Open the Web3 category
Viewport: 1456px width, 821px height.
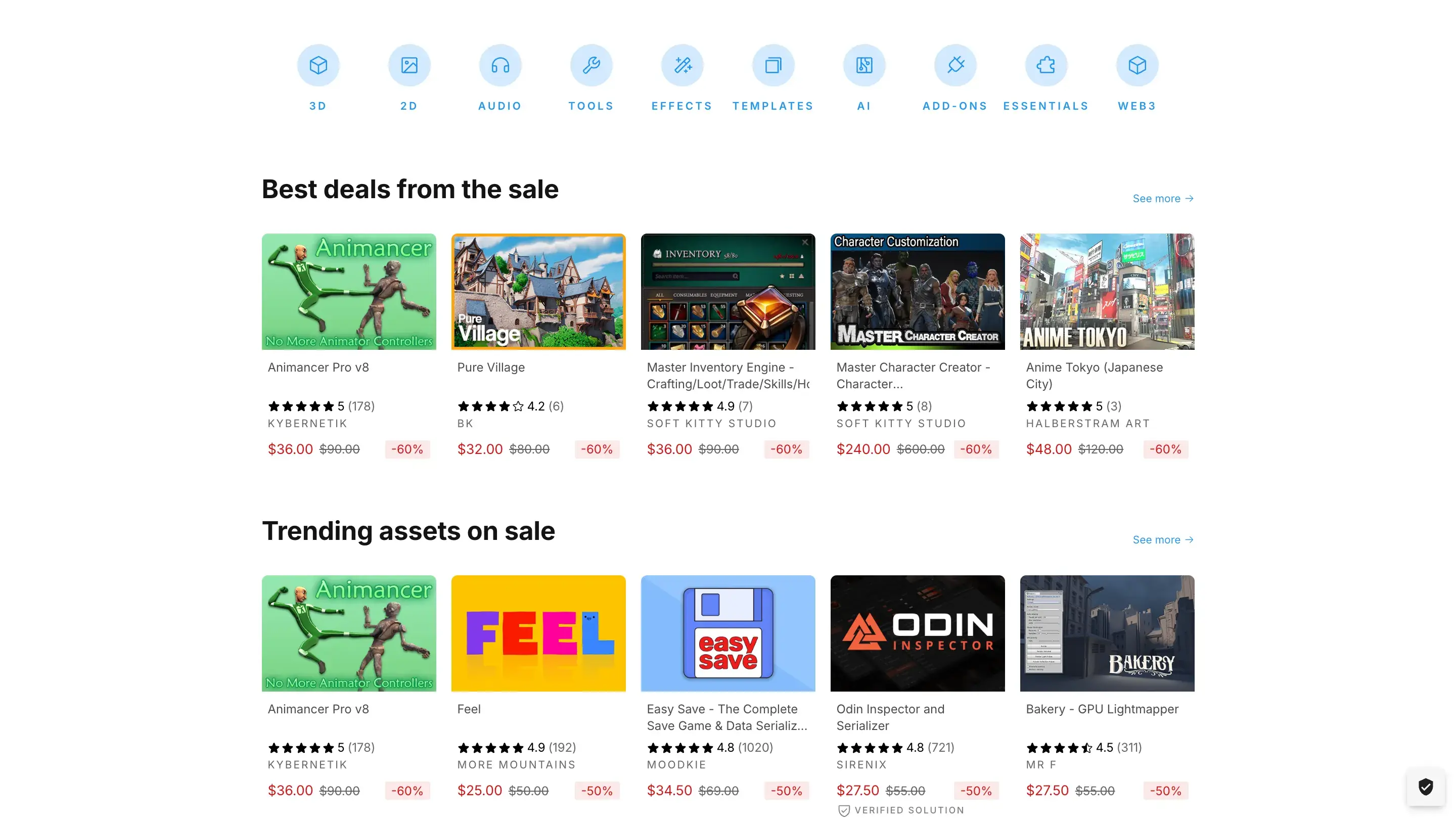(1136, 77)
